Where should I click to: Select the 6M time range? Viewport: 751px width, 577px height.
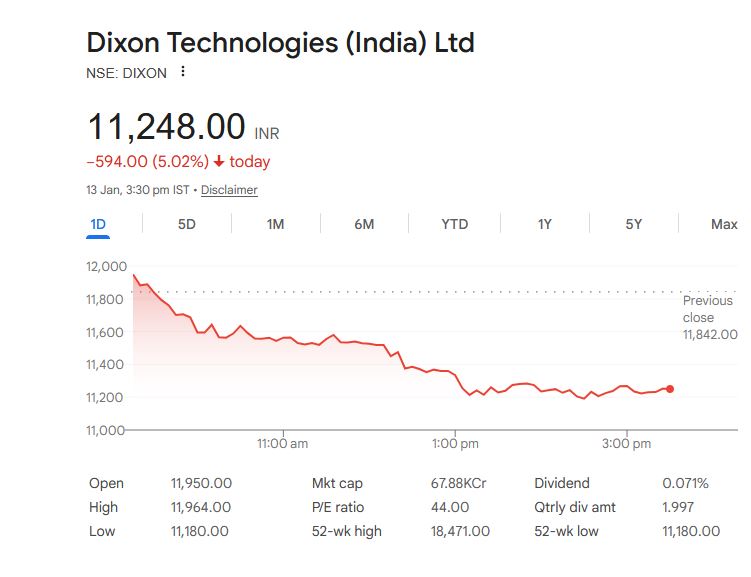364,224
